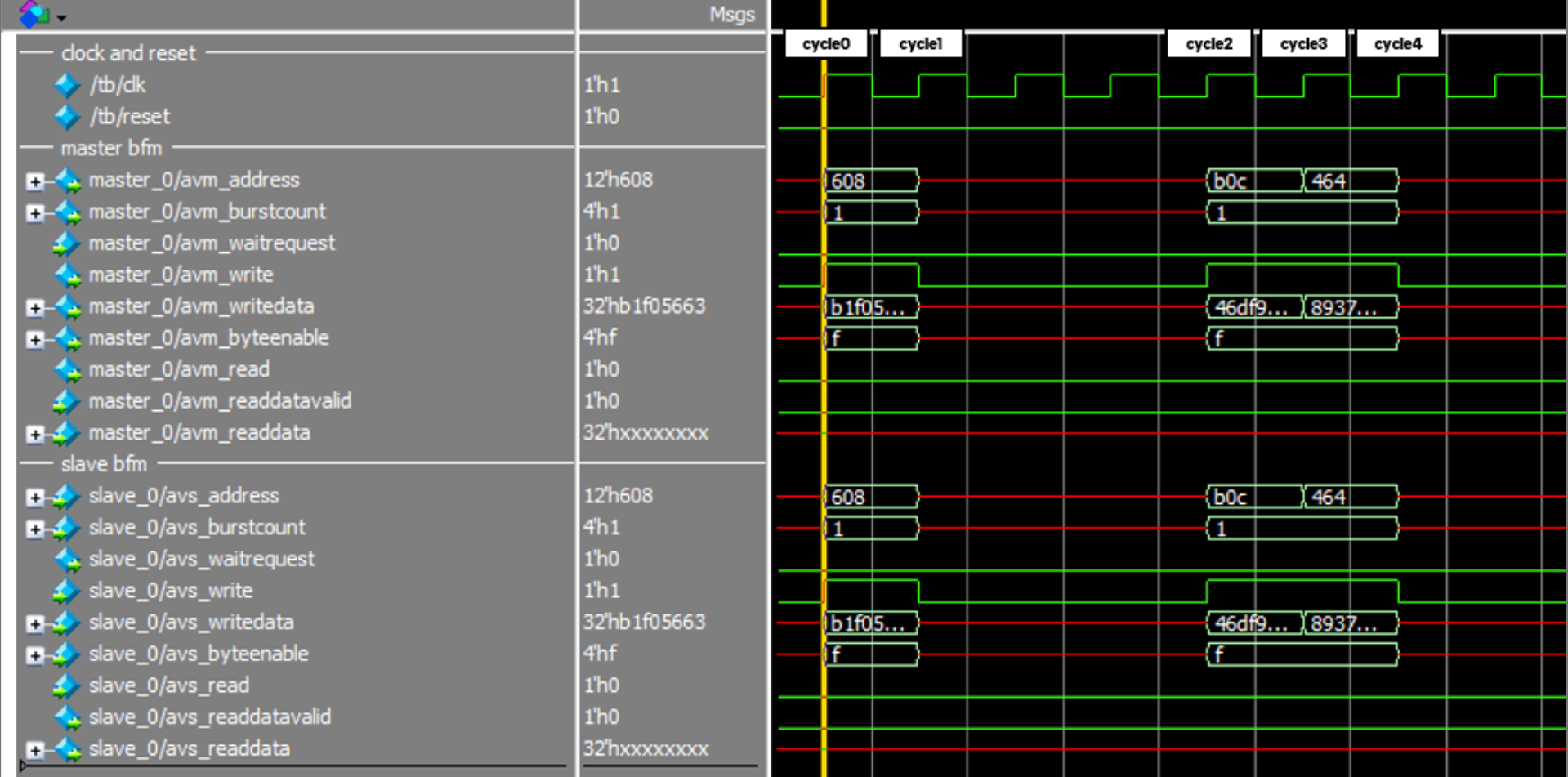Click the master_0/avm_write signal icon

[x=67, y=275]
